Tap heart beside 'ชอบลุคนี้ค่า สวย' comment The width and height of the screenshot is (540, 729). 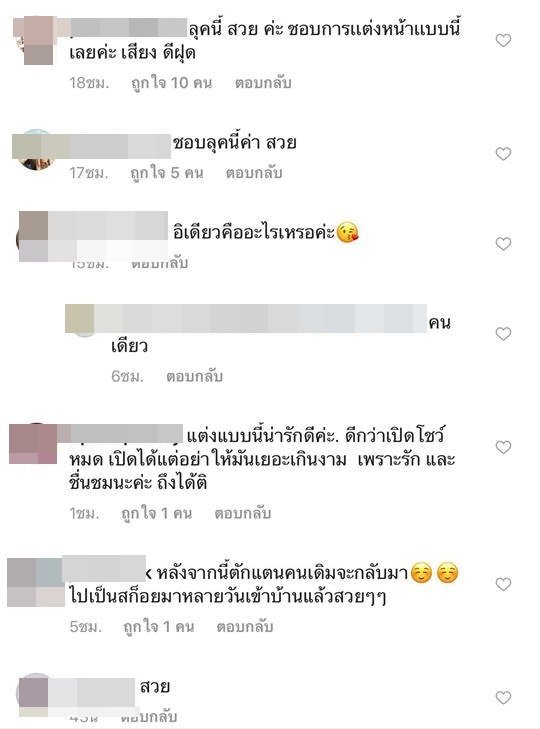pyautogui.click(x=503, y=154)
